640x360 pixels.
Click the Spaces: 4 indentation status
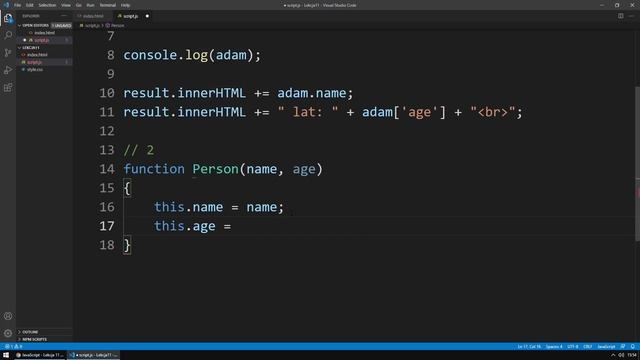pos(554,347)
